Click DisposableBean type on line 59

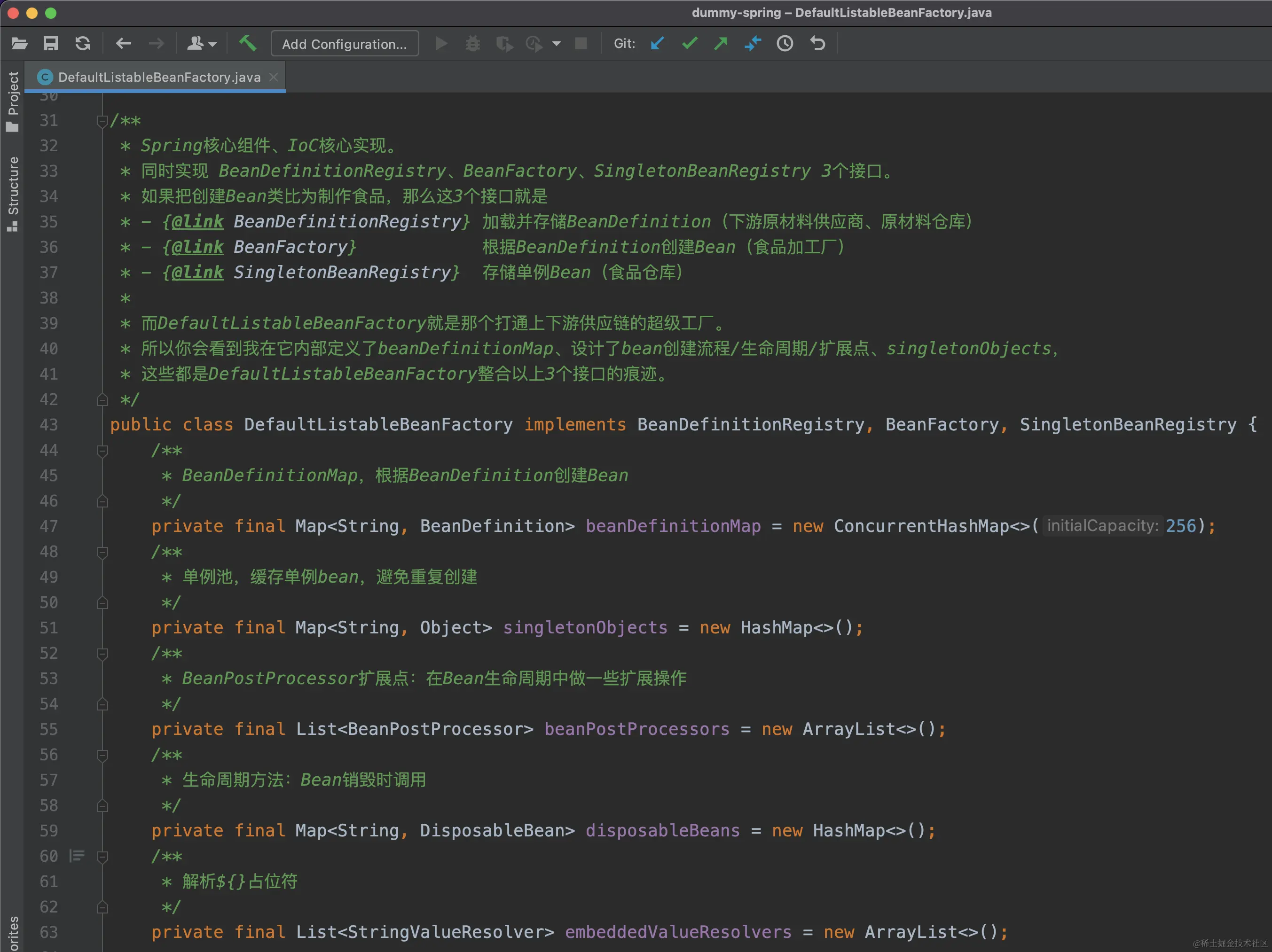pyautogui.click(x=492, y=831)
